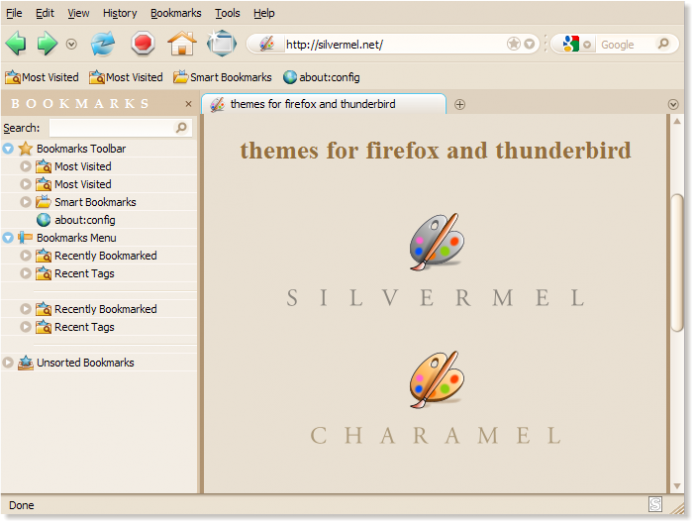Viewport: 695px width, 525px height.
Task: Select the themes for firefox and thunderbird tab
Action: click(x=324, y=104)
